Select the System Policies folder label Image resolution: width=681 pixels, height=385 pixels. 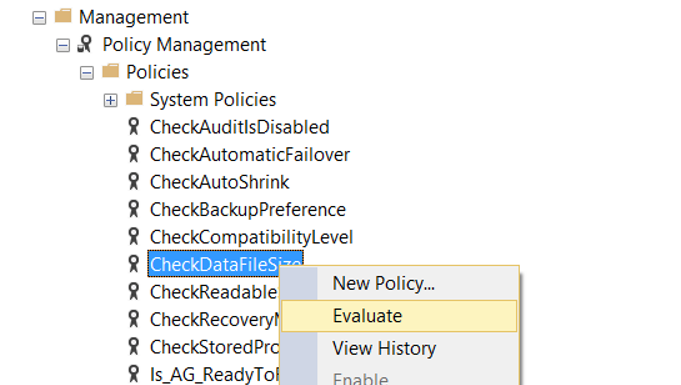[x=213, y=100]
